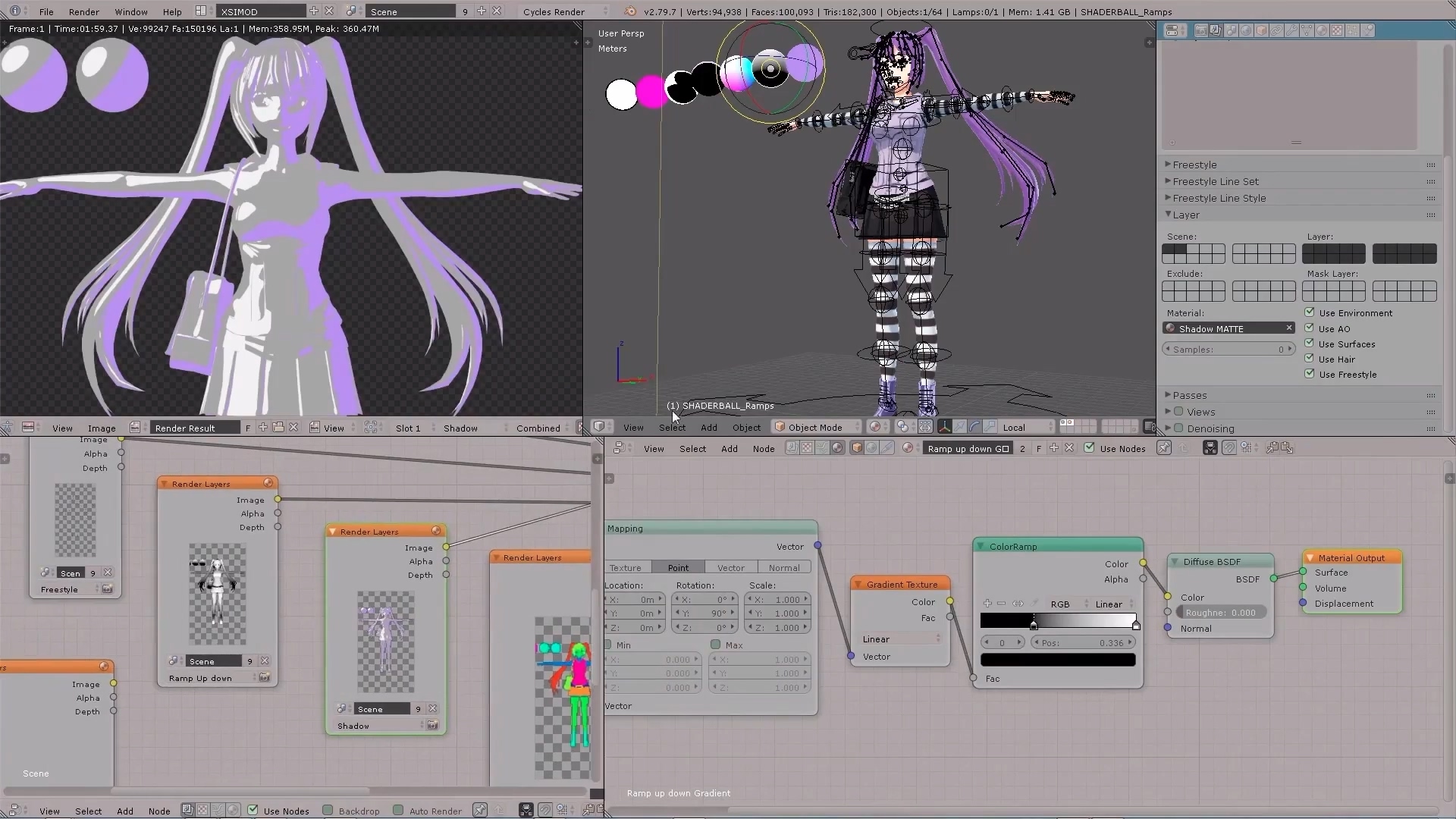Click the F fake user button for material
Screen dimensions: 1456x819
point(1038,448)
